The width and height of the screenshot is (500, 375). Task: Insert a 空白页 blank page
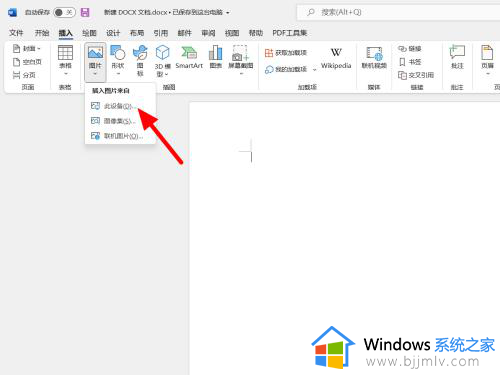[x=27, y=62]
